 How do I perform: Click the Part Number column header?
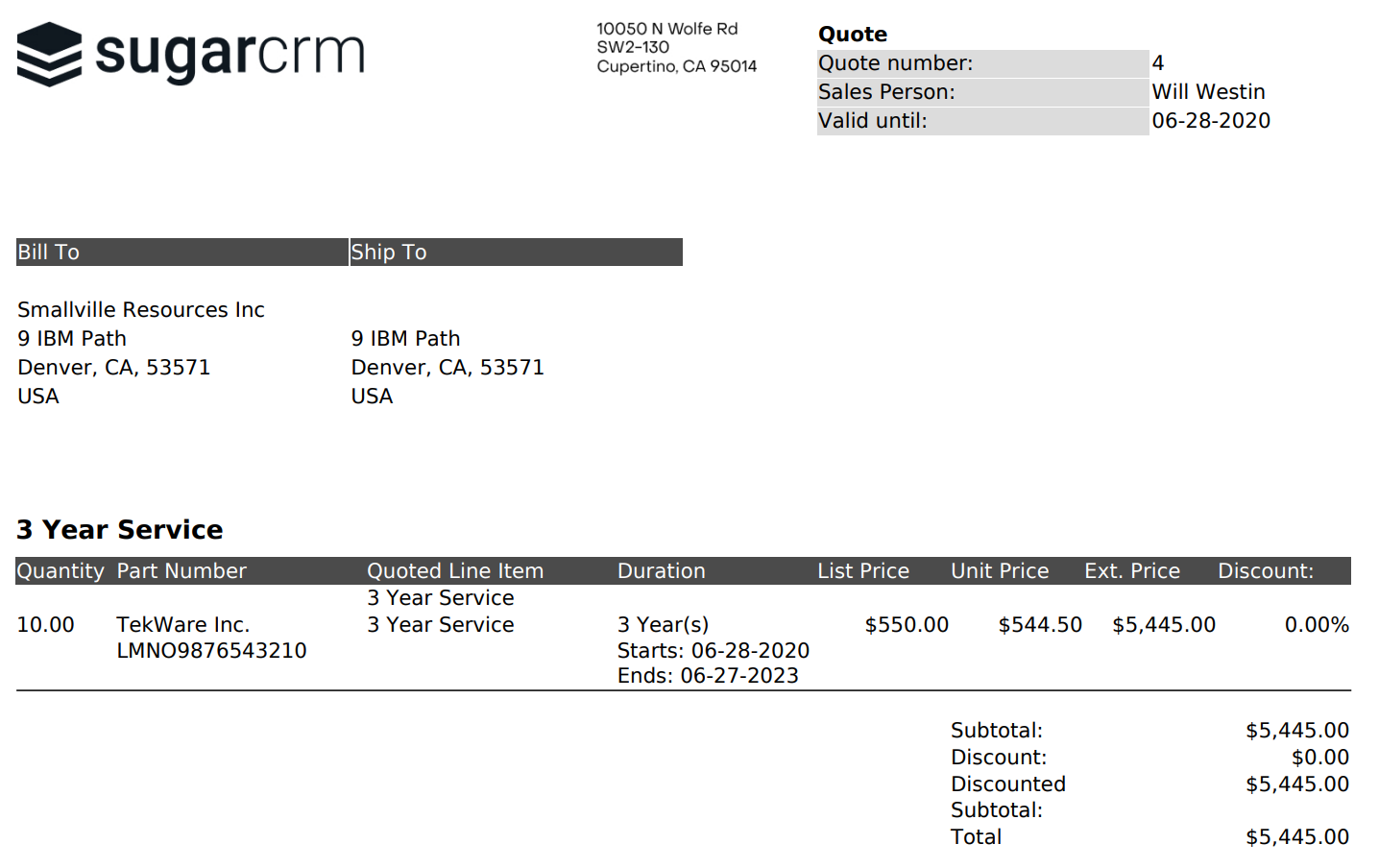[181, 571]
